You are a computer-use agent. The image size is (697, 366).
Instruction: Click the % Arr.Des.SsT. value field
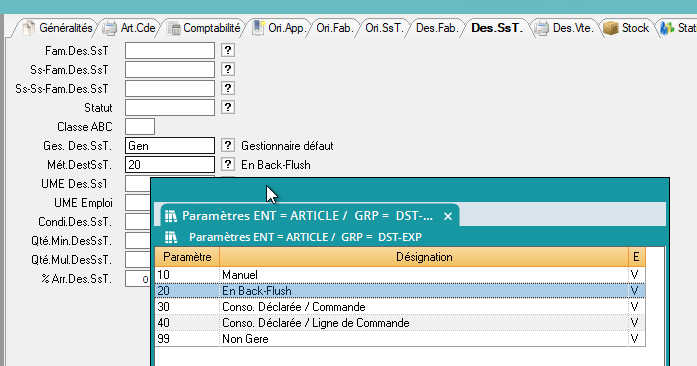tap(138, 279)
